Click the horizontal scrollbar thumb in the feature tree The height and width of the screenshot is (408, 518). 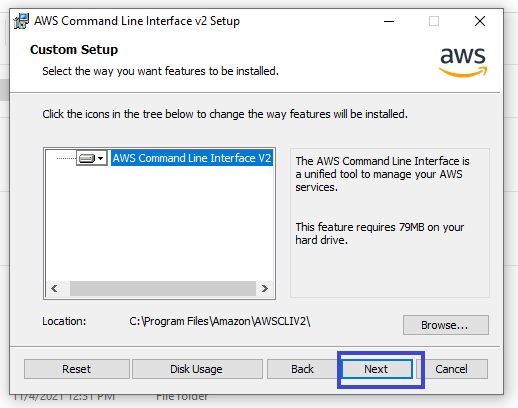pyautogui.click(x=163, y=288)
